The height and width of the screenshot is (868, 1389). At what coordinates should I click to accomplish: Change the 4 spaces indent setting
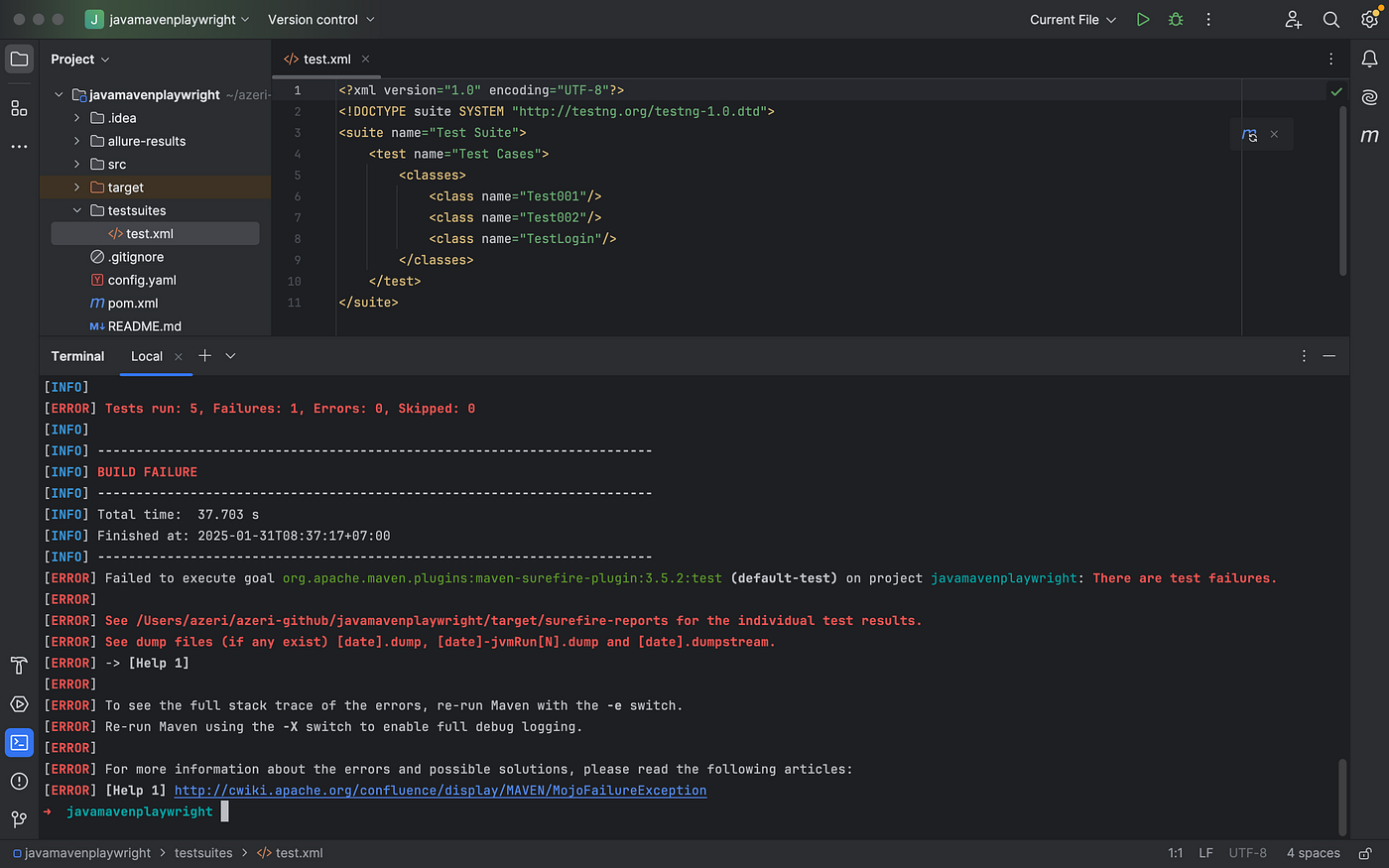pyautogui.click(x=1313, y=853)
